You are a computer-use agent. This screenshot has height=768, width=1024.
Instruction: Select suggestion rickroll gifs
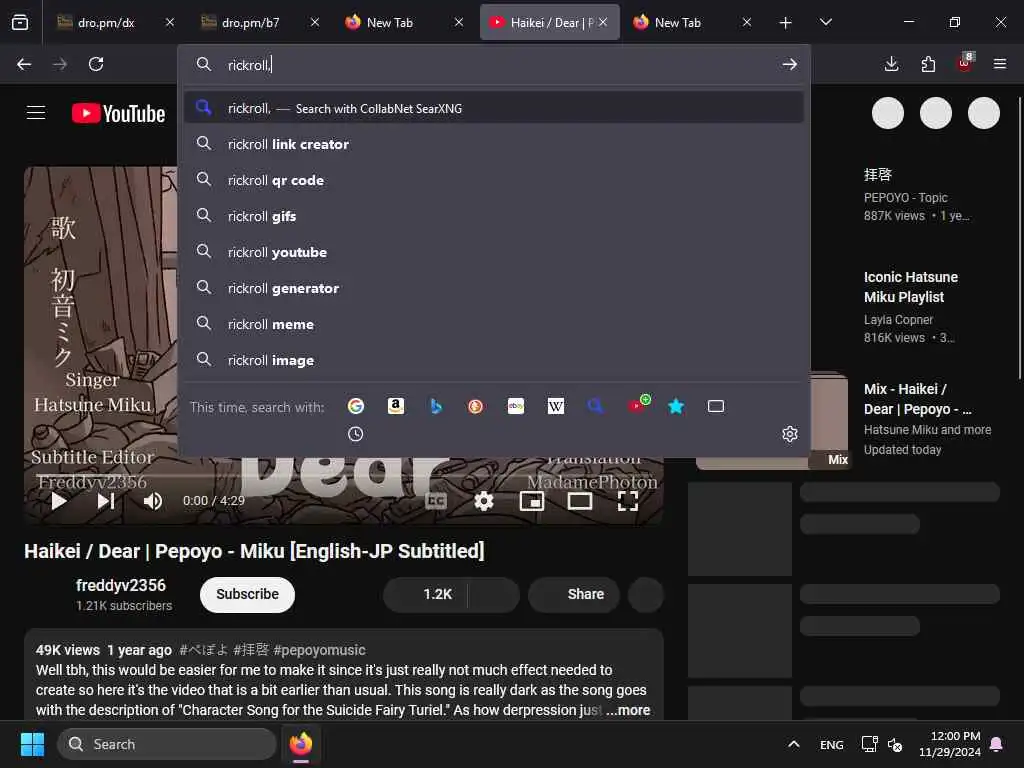click(494, 216)
